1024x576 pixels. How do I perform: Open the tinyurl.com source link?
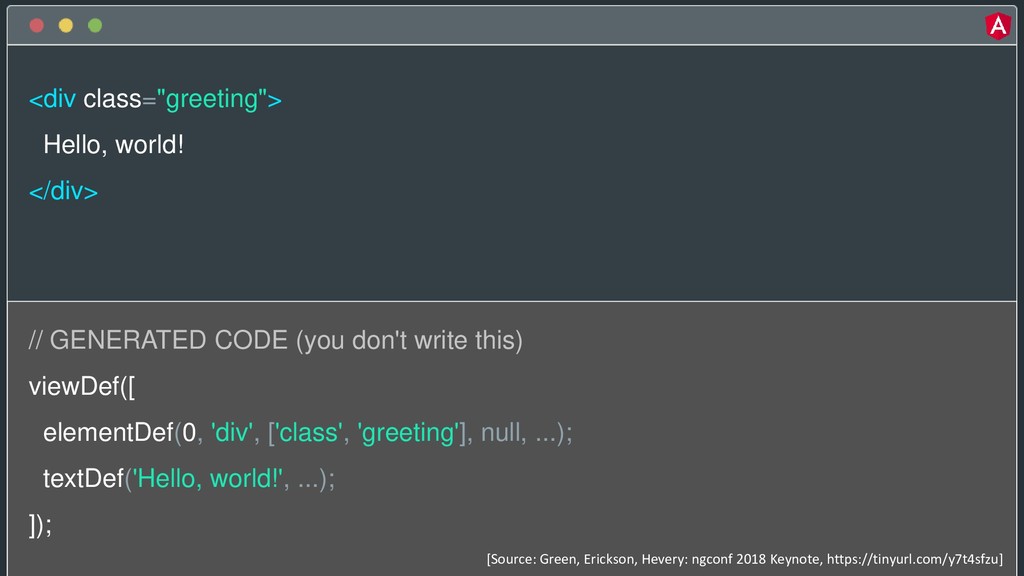tap(913, 559)
